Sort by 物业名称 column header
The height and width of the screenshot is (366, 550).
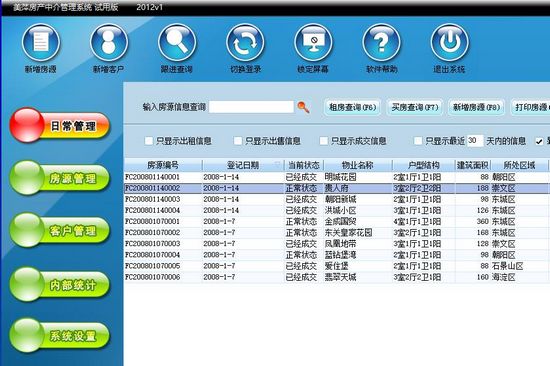(x=357, y=165)
